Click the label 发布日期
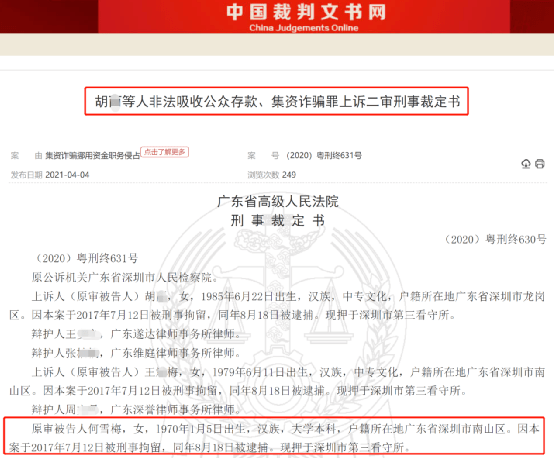 click(x=26, y=175)
